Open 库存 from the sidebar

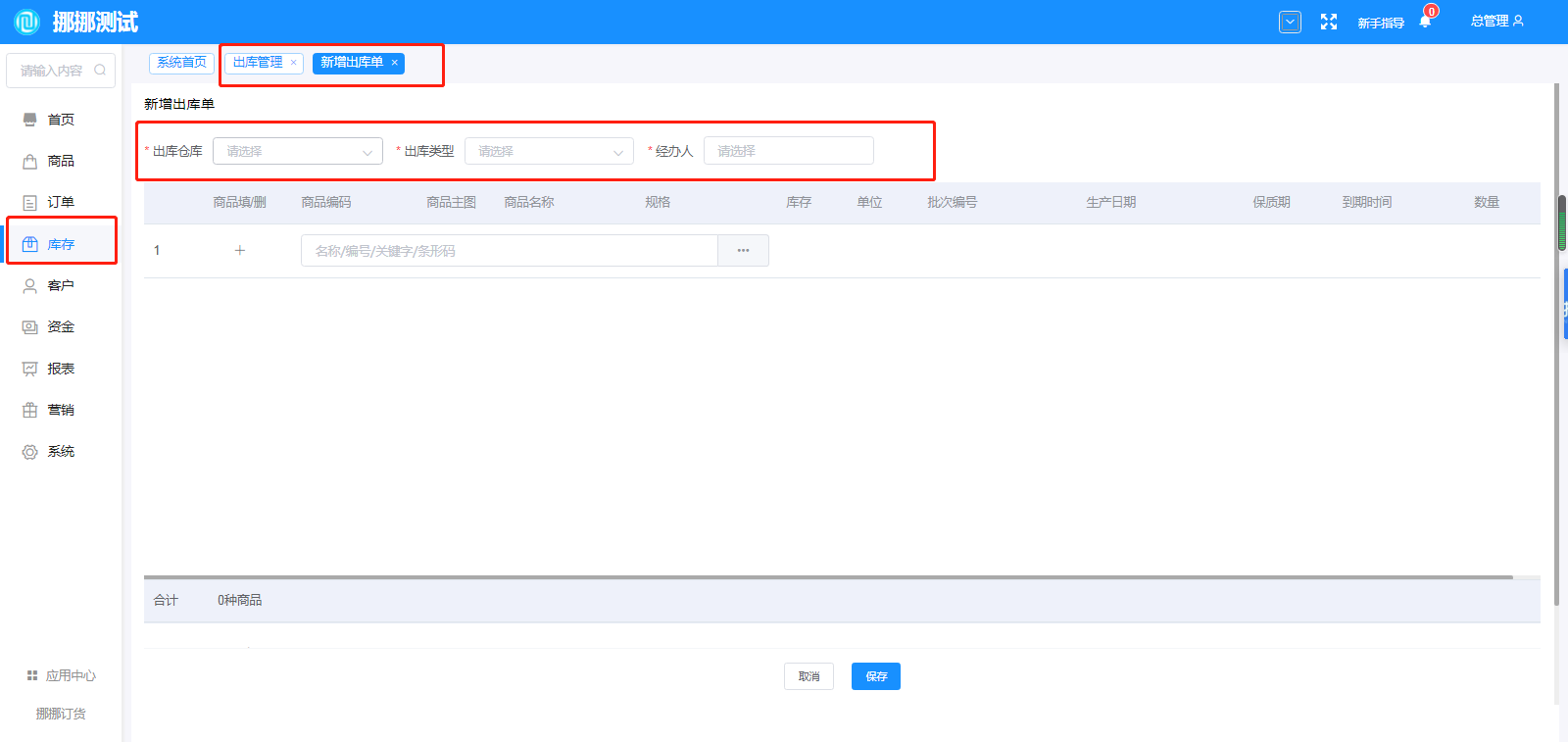tap(61, 244)
